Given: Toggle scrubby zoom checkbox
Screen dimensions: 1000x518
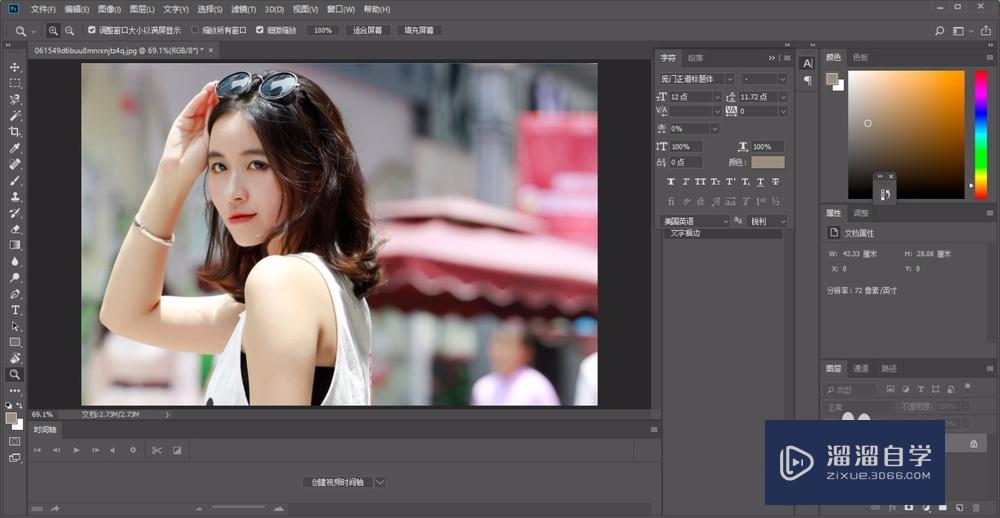Looking at the screenshot, I should coord(260,31).
